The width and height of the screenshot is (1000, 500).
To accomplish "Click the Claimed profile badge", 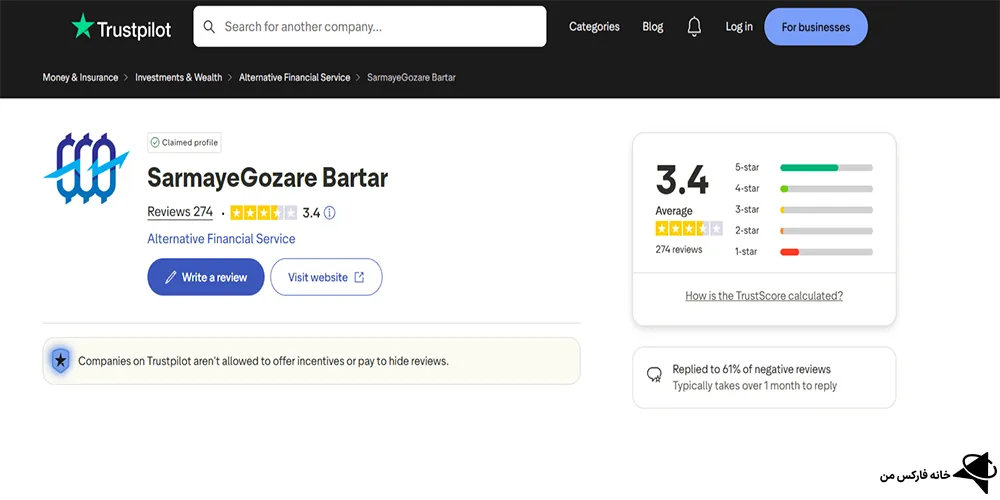I will [x=184, y=143].
